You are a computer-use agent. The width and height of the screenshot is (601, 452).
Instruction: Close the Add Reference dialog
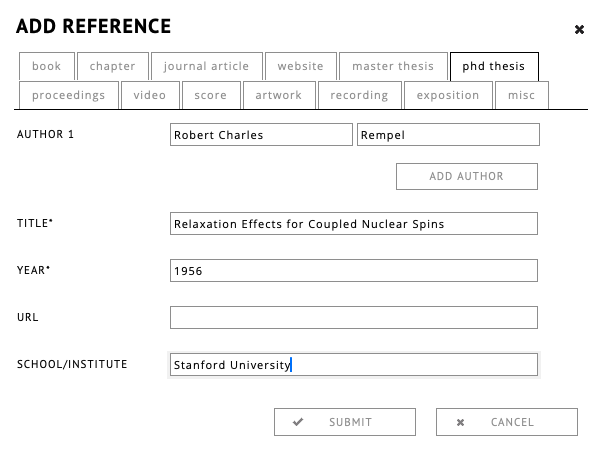[579, 30]
